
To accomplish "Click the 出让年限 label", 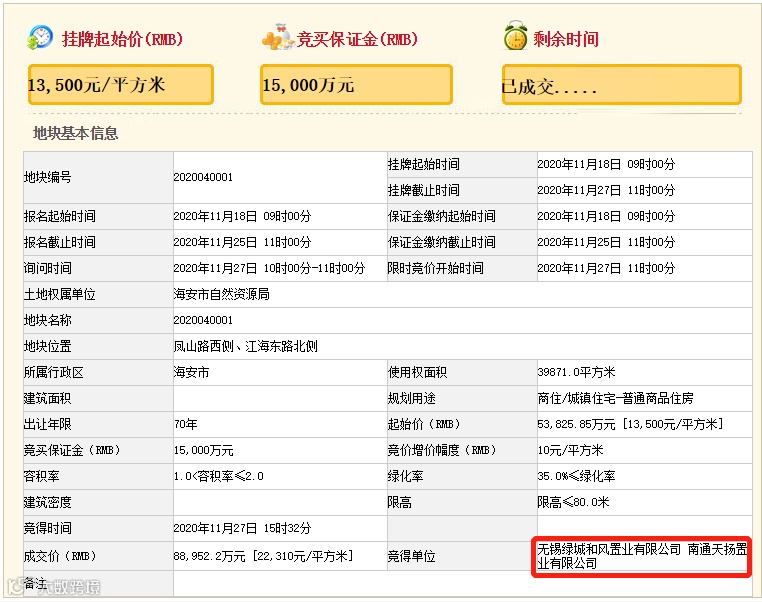I will pyautogui.click(x=48, y=425).
